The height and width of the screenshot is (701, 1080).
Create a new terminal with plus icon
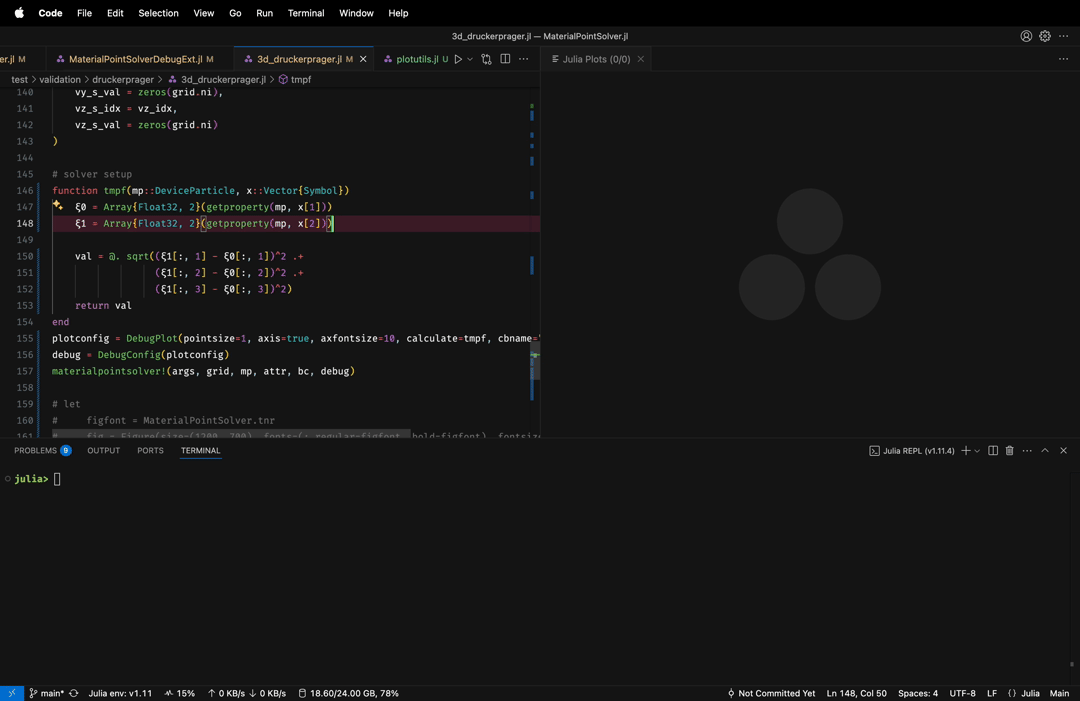[965, 451]
